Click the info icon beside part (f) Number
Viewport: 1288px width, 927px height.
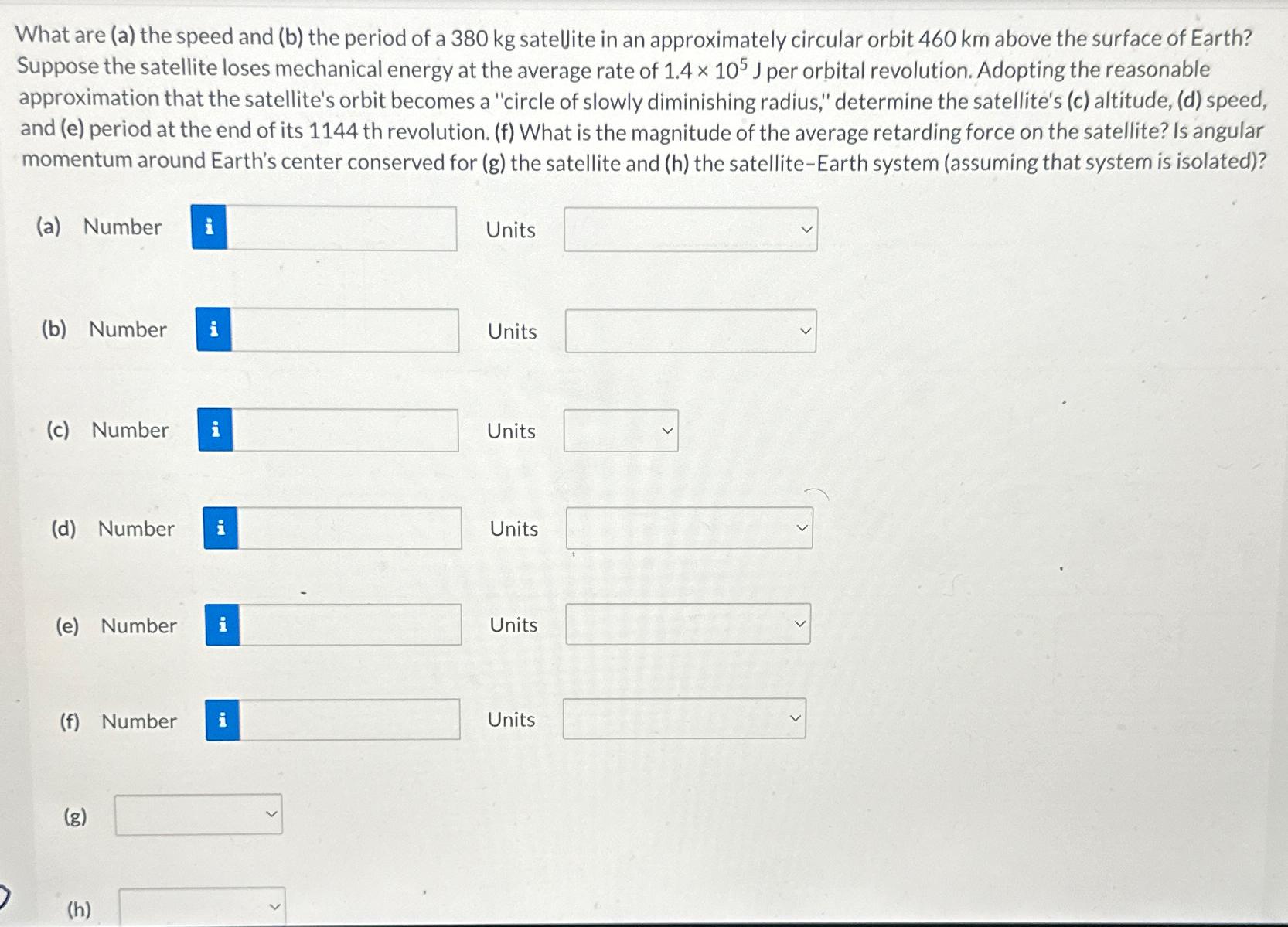224,720
